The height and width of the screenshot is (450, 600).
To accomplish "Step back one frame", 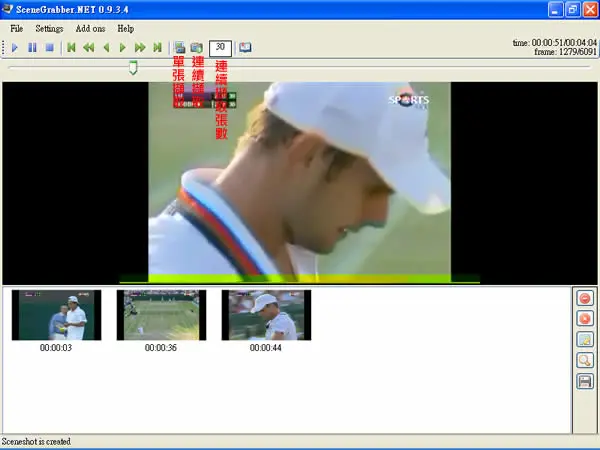I will point(106,47).
